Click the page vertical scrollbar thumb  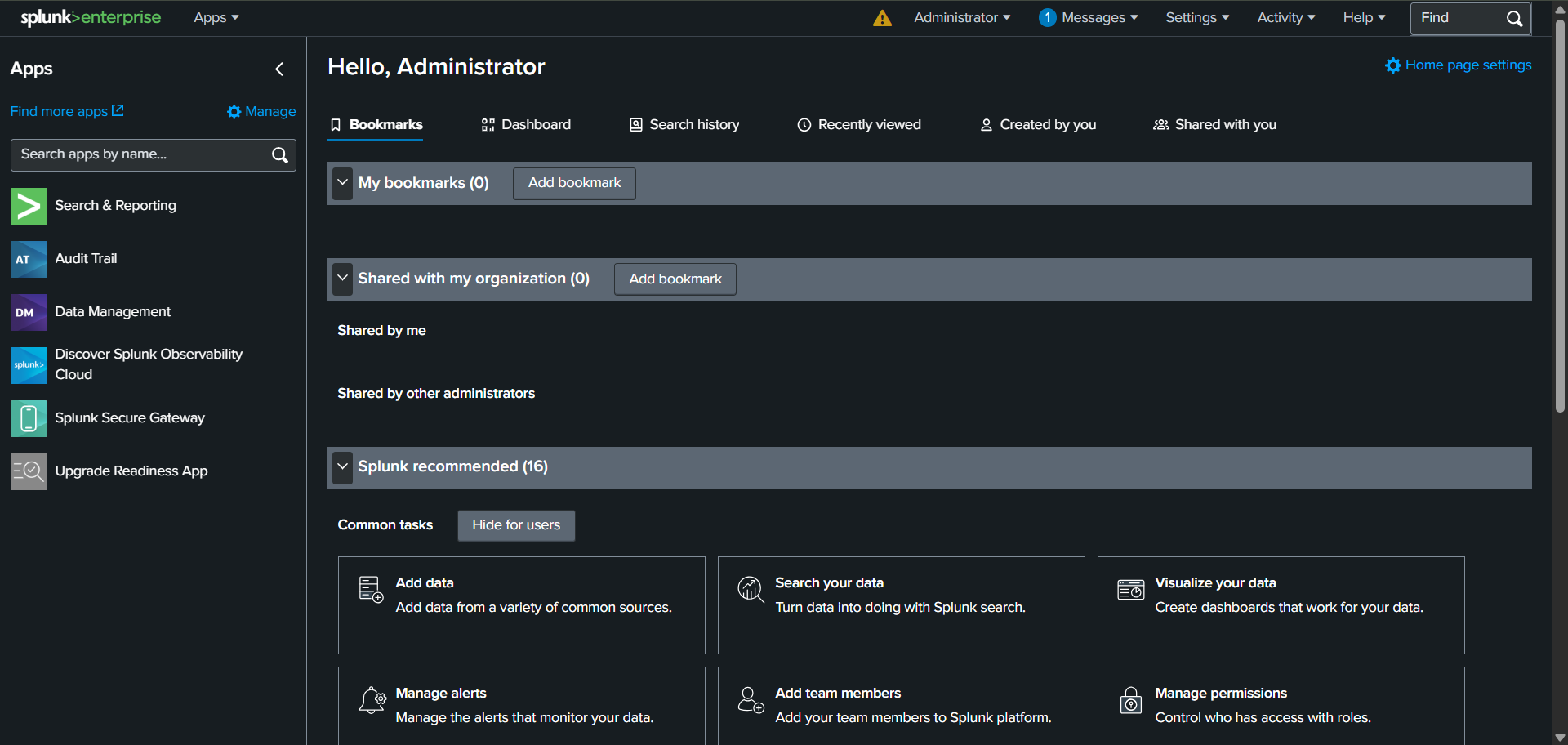tap(1560, 216)
